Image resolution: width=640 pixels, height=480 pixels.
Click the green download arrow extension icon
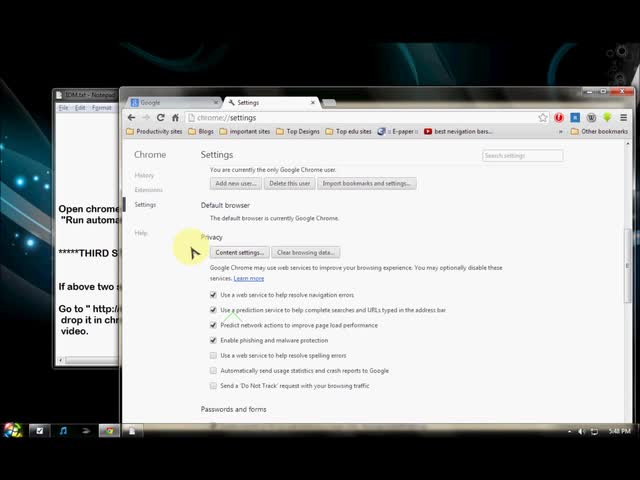click(607, 118)
